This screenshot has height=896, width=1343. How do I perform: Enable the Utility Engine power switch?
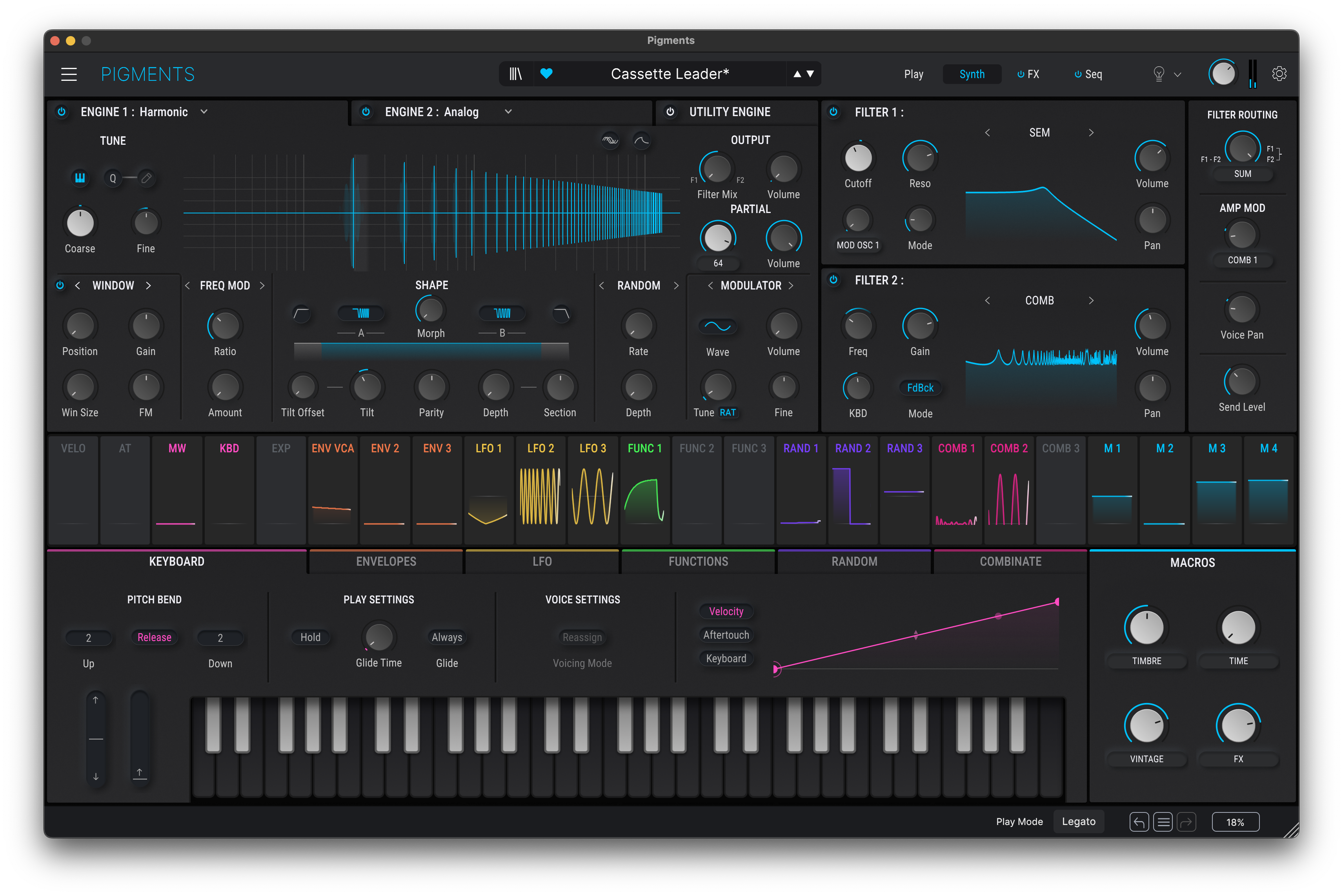(x=670, y=111)
